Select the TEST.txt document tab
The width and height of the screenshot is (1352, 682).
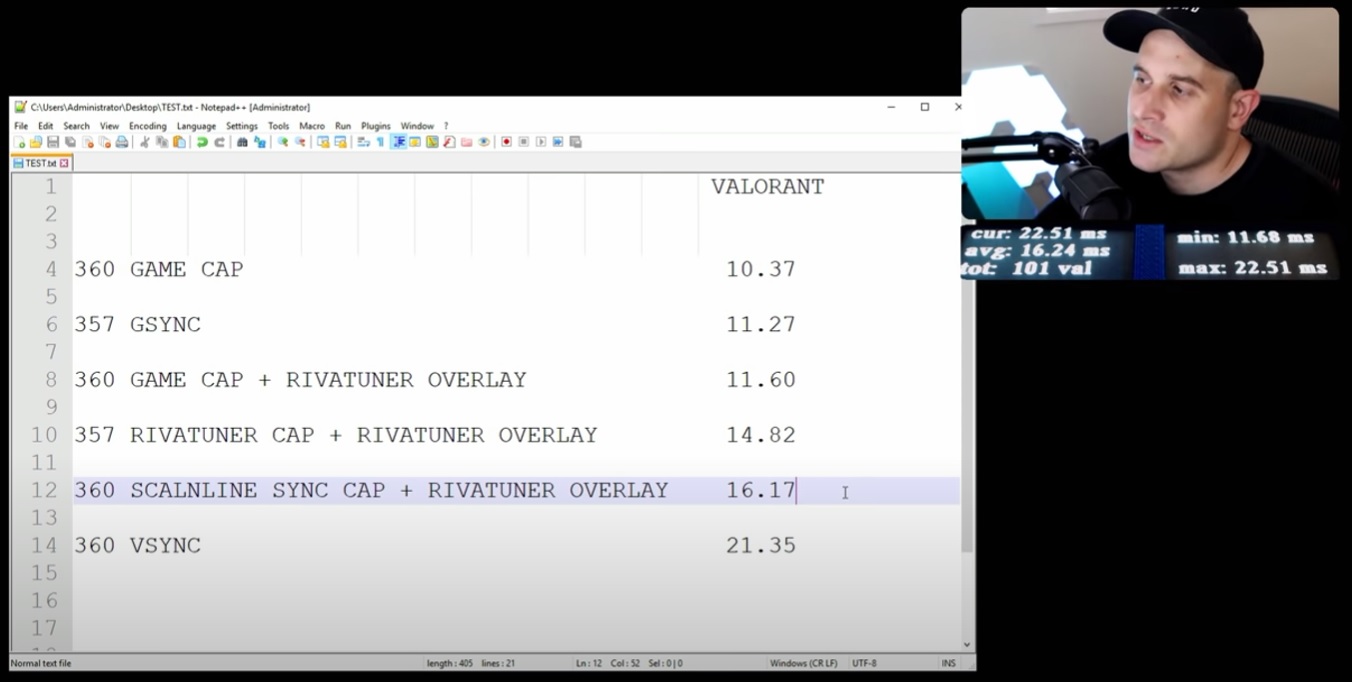pyautogui.click(x=41, y=163)
